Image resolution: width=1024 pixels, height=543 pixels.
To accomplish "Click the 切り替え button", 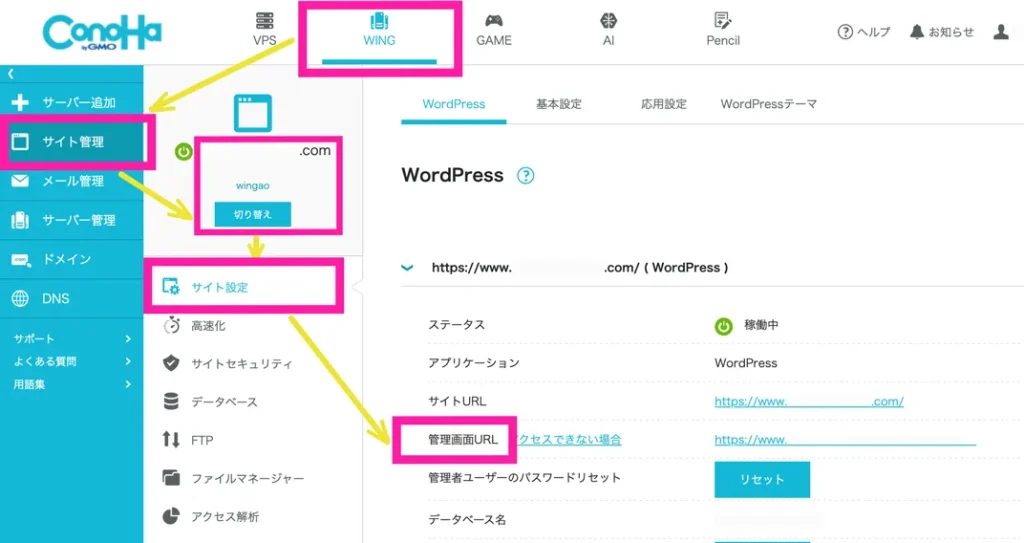I will pyautogui.click(x=253, y=214).
